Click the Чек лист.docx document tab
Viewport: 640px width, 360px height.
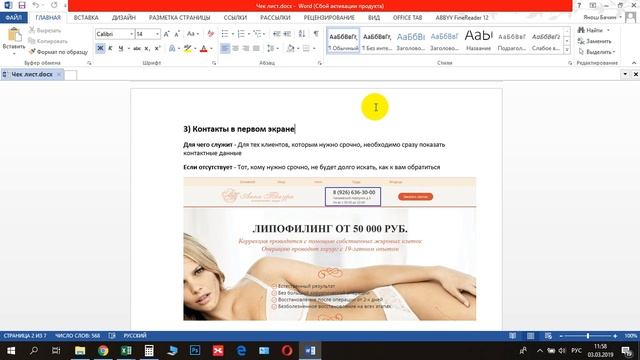[x=31, y=74]
